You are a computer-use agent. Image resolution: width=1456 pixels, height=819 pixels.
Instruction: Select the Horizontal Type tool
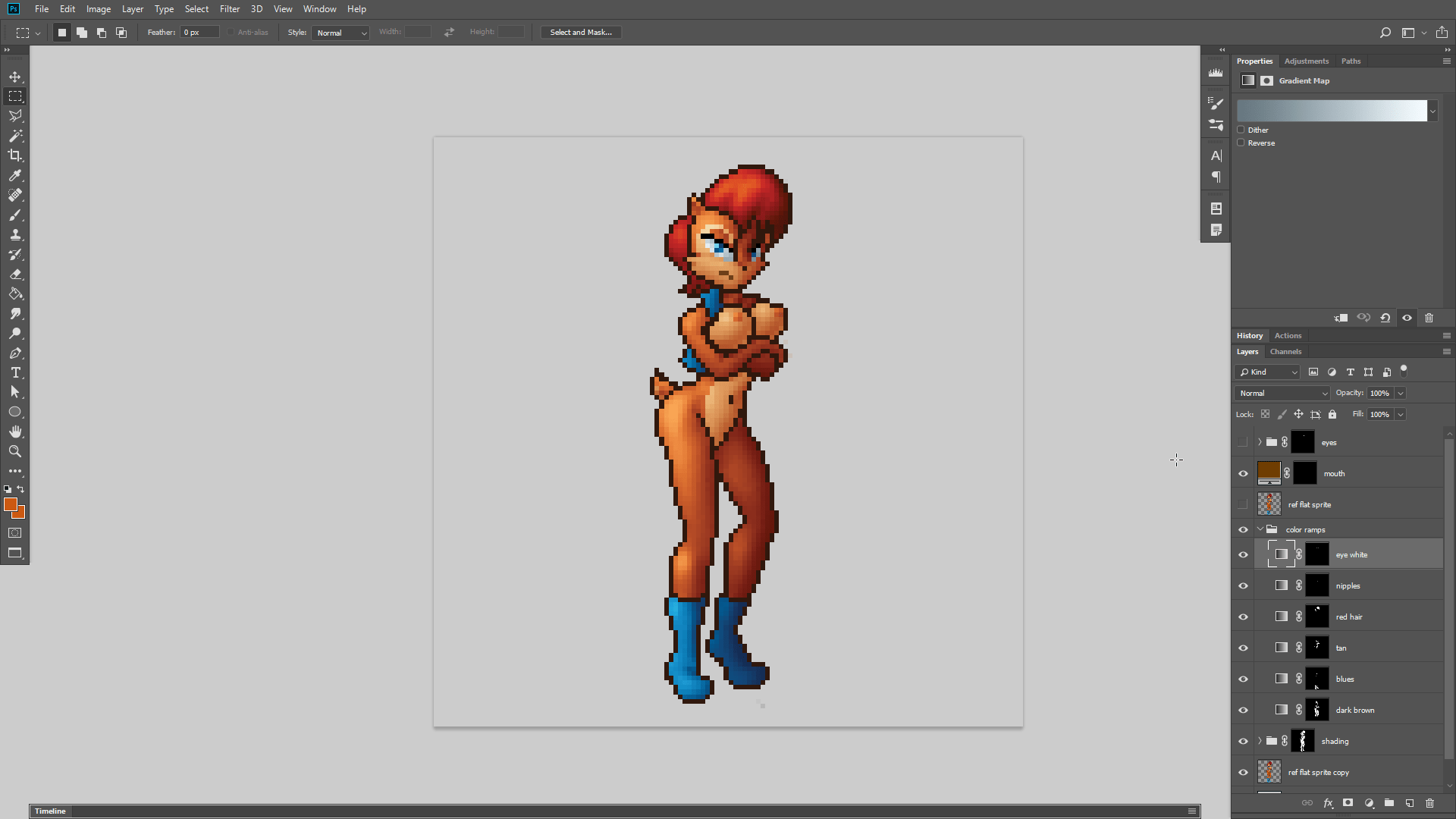15,372
